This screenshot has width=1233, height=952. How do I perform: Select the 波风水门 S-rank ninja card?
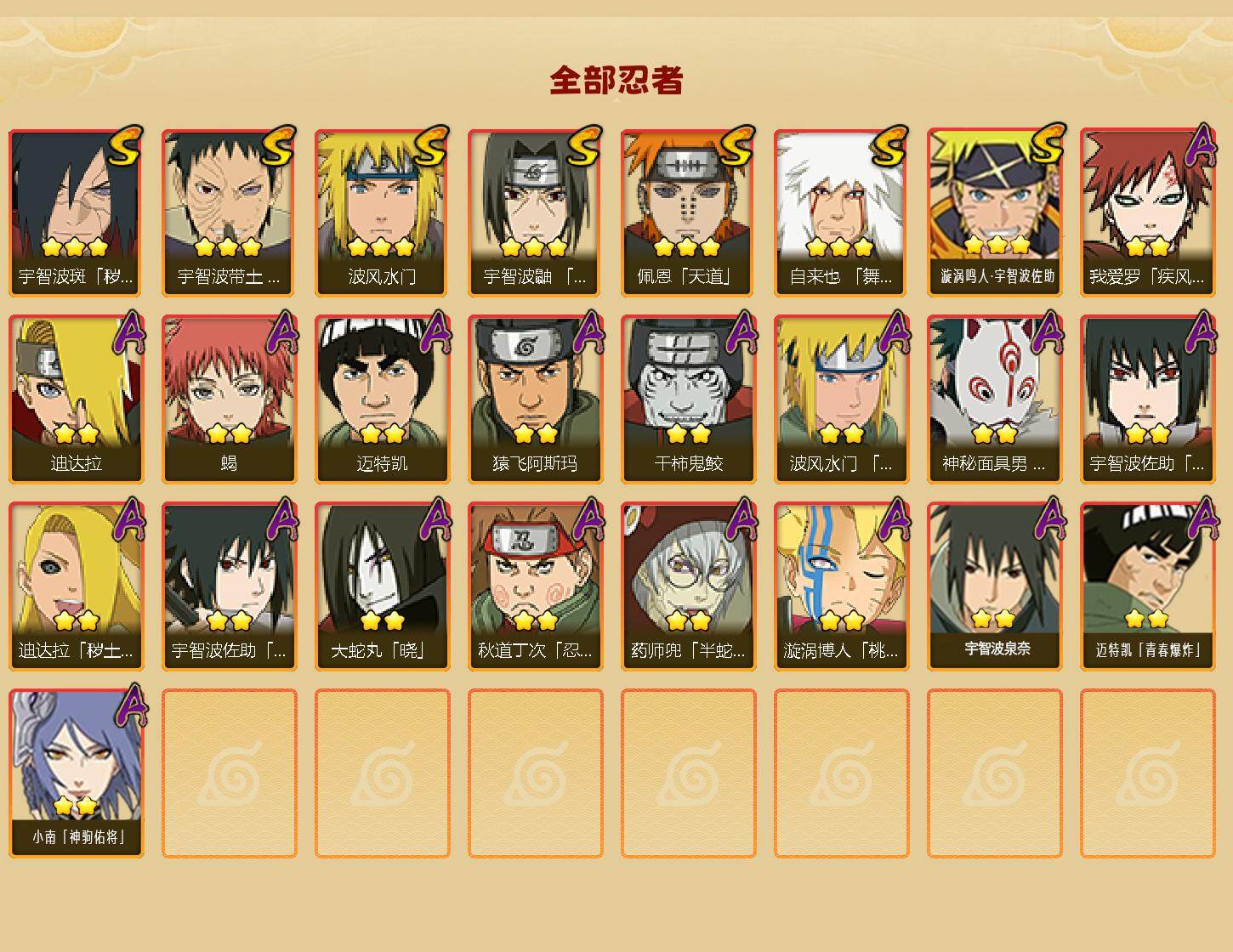[382, 212]
